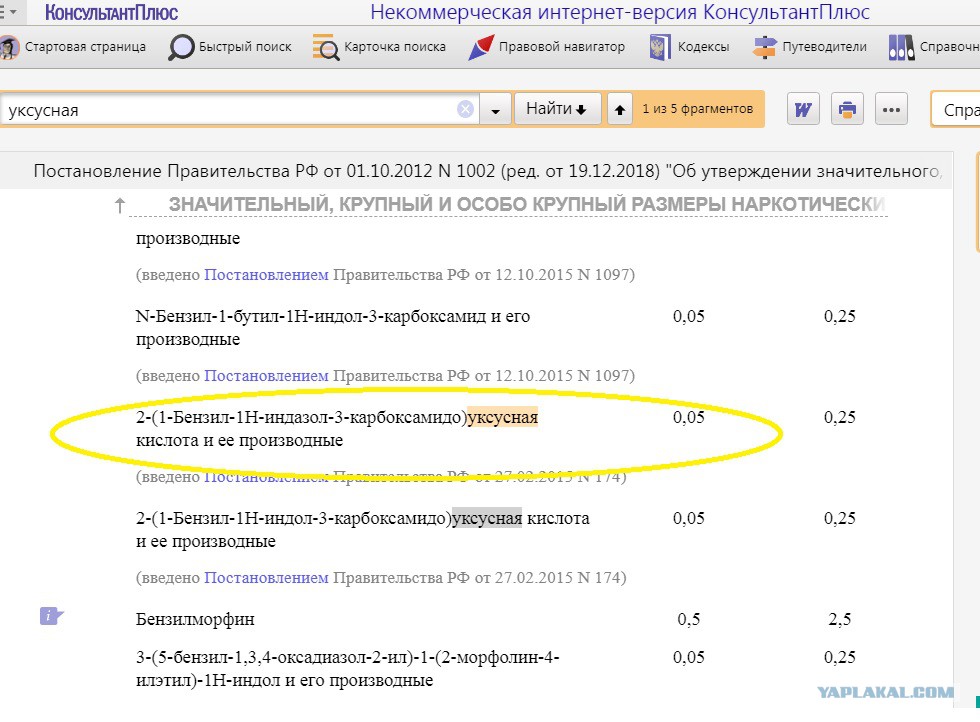
Task: Expand the search history dropdown
Action: 496,111
